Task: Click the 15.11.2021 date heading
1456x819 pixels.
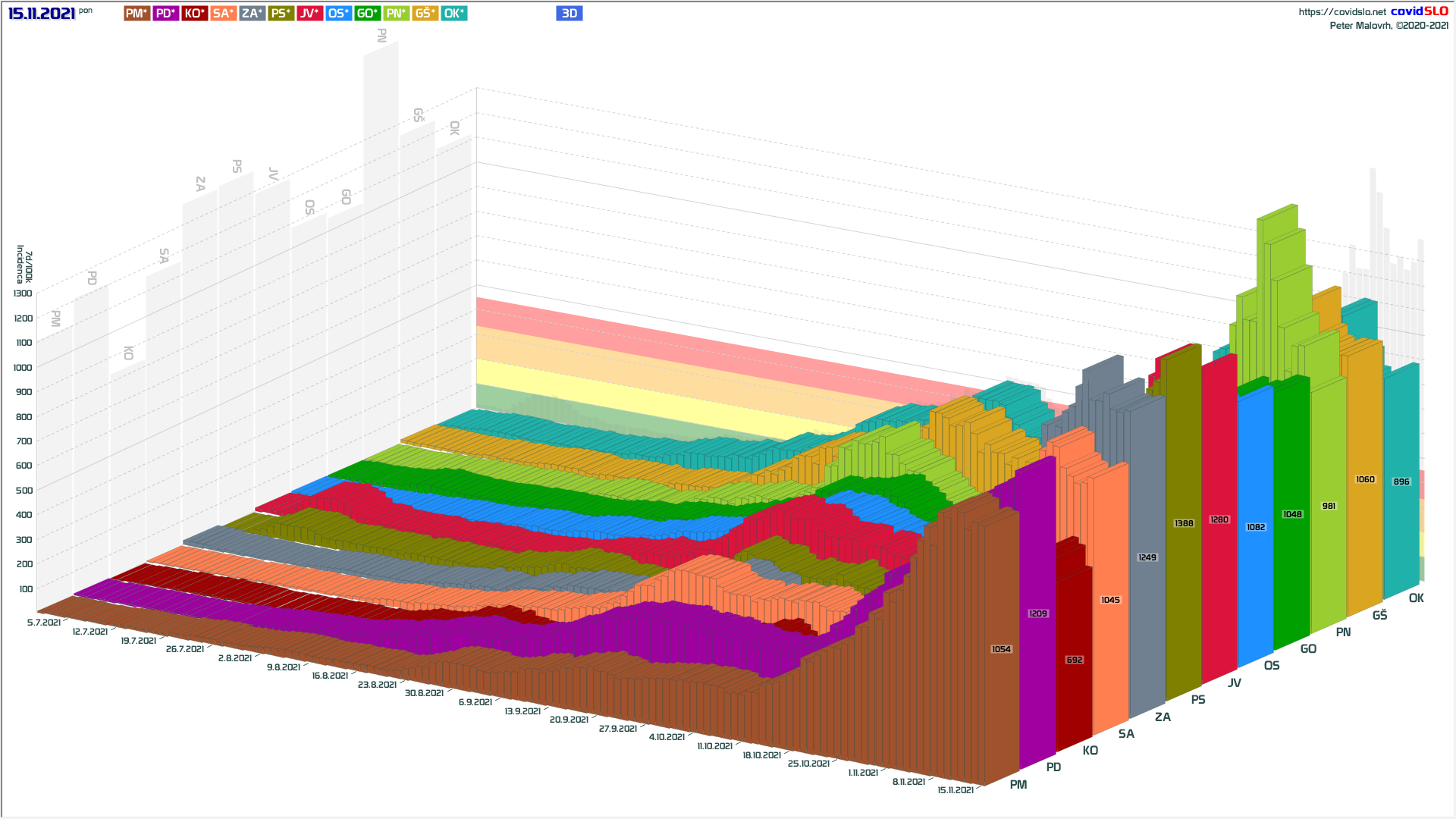Action: [42, 14]
